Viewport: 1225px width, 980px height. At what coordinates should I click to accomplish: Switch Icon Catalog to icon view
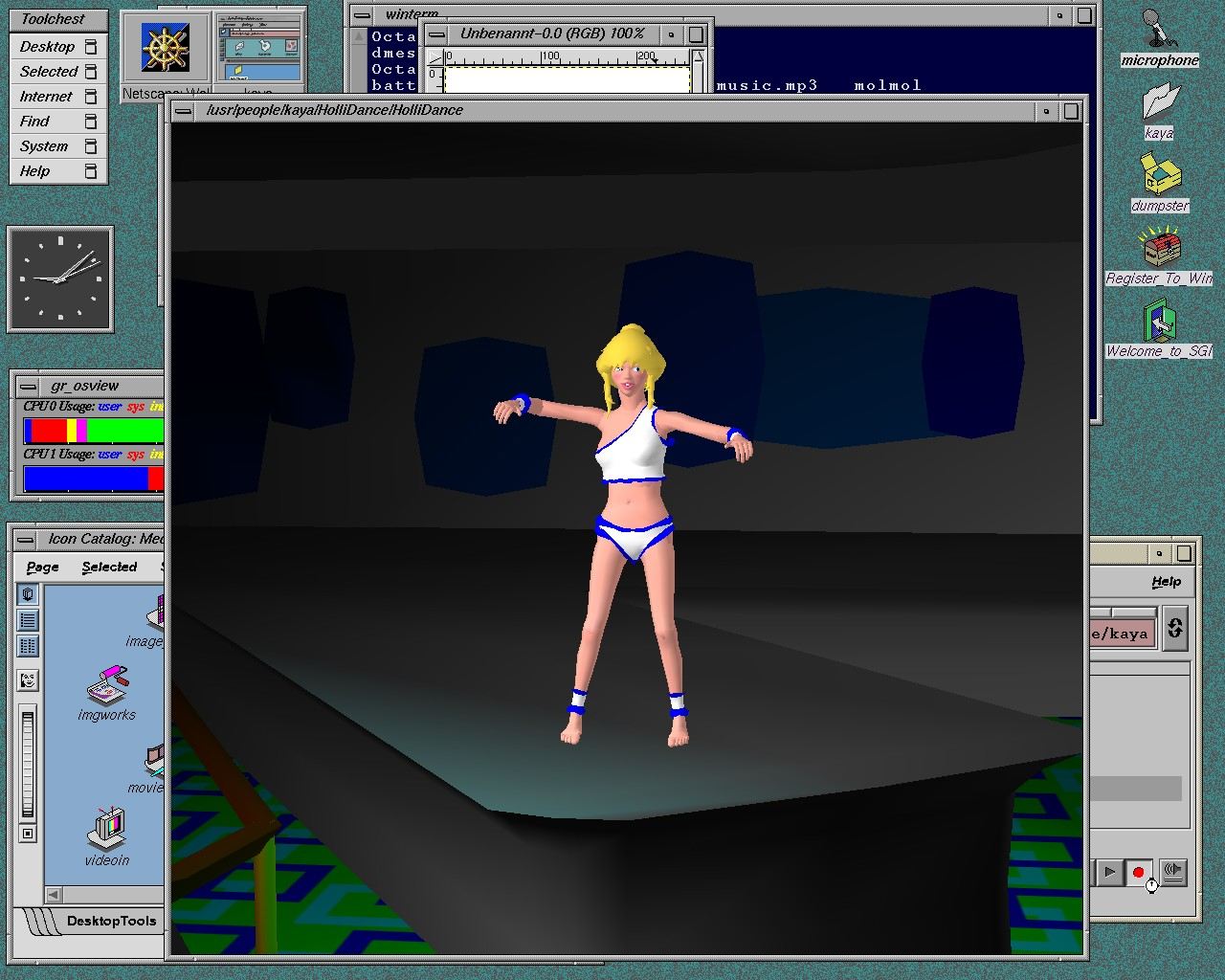click(28, 594)
